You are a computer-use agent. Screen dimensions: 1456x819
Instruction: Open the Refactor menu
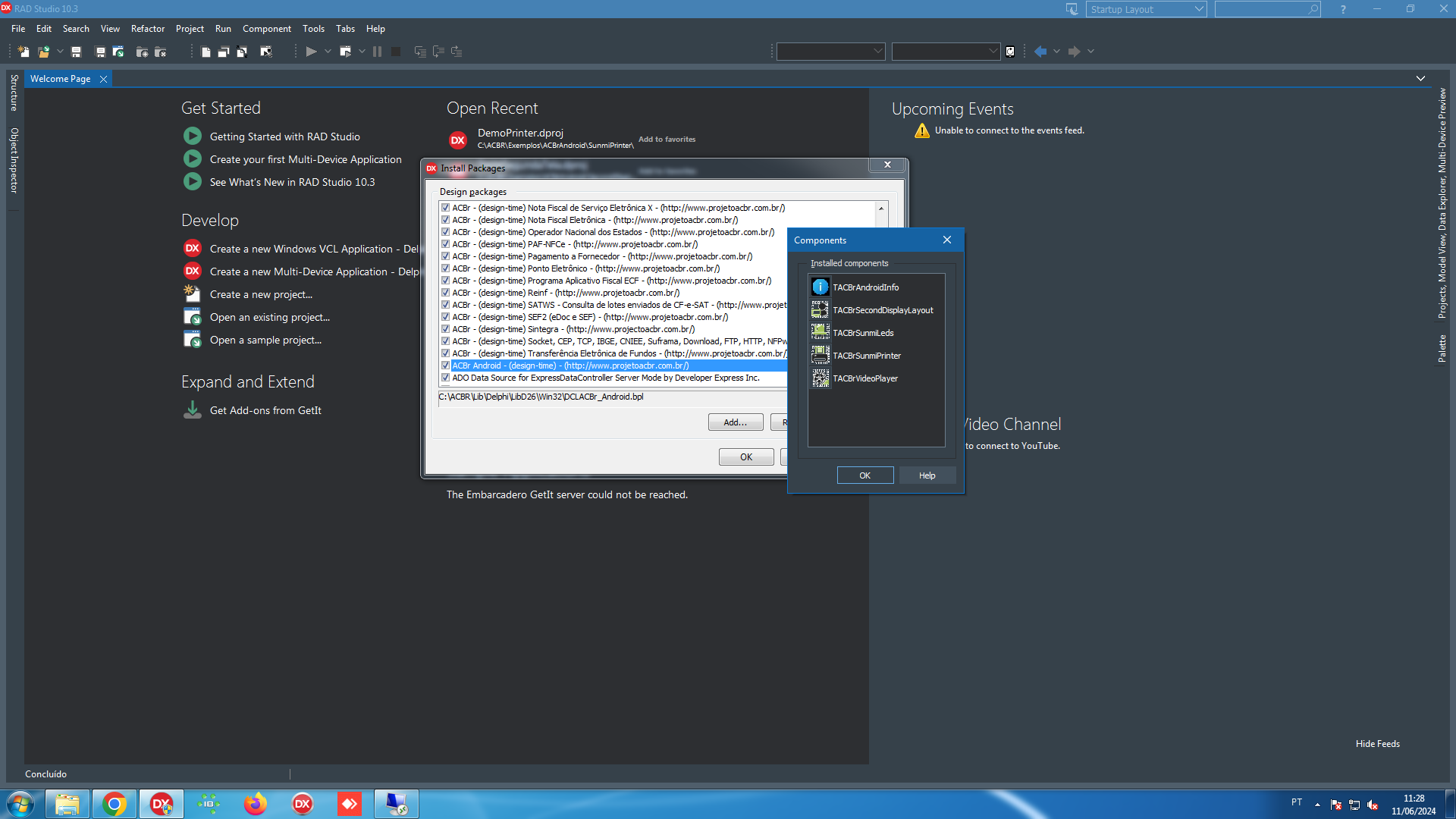[148, 29]
